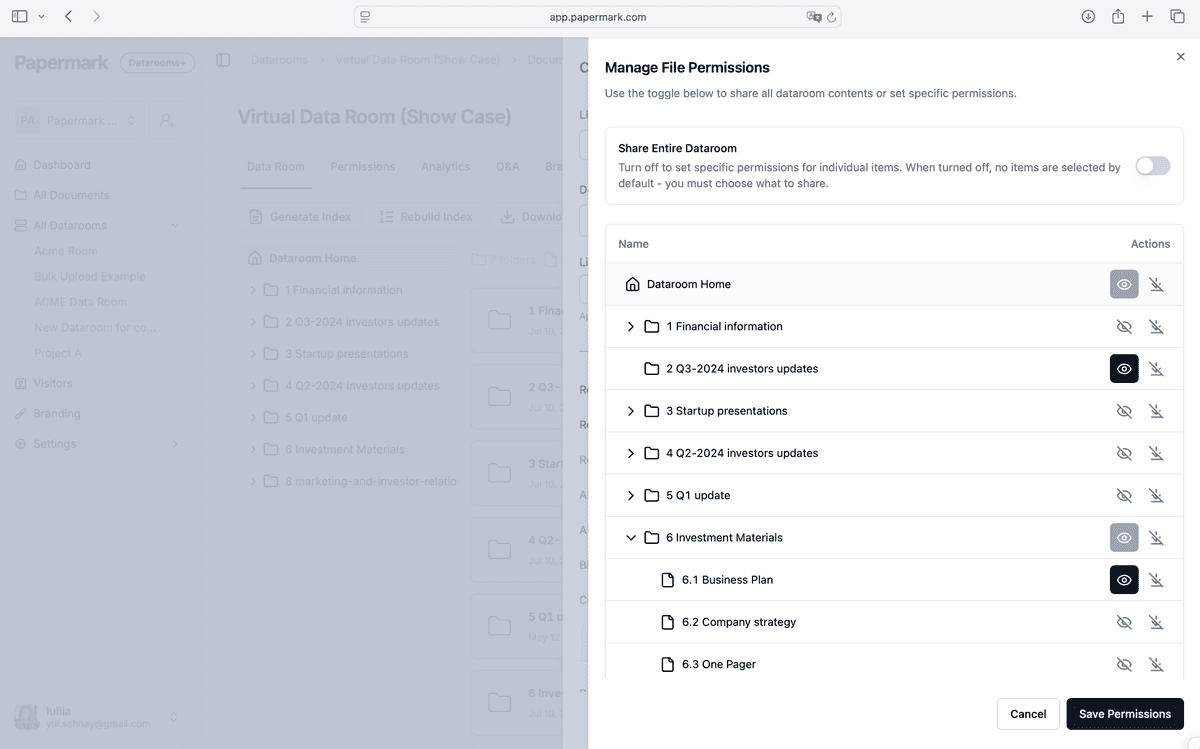Click the tab overview icon at top right

pos(1176,16)
